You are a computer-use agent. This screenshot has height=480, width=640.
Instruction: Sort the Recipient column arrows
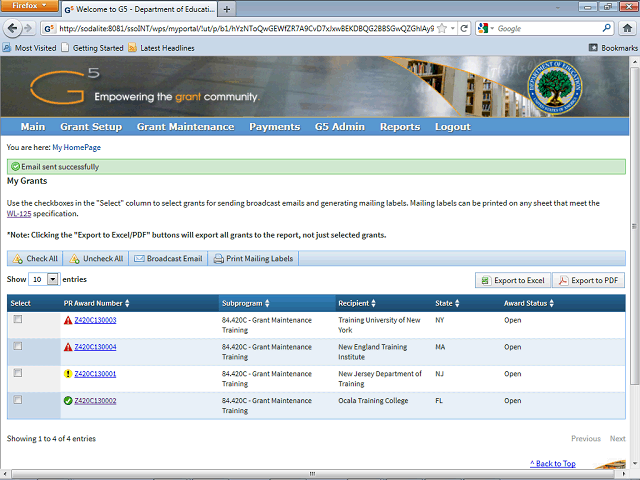373,303
